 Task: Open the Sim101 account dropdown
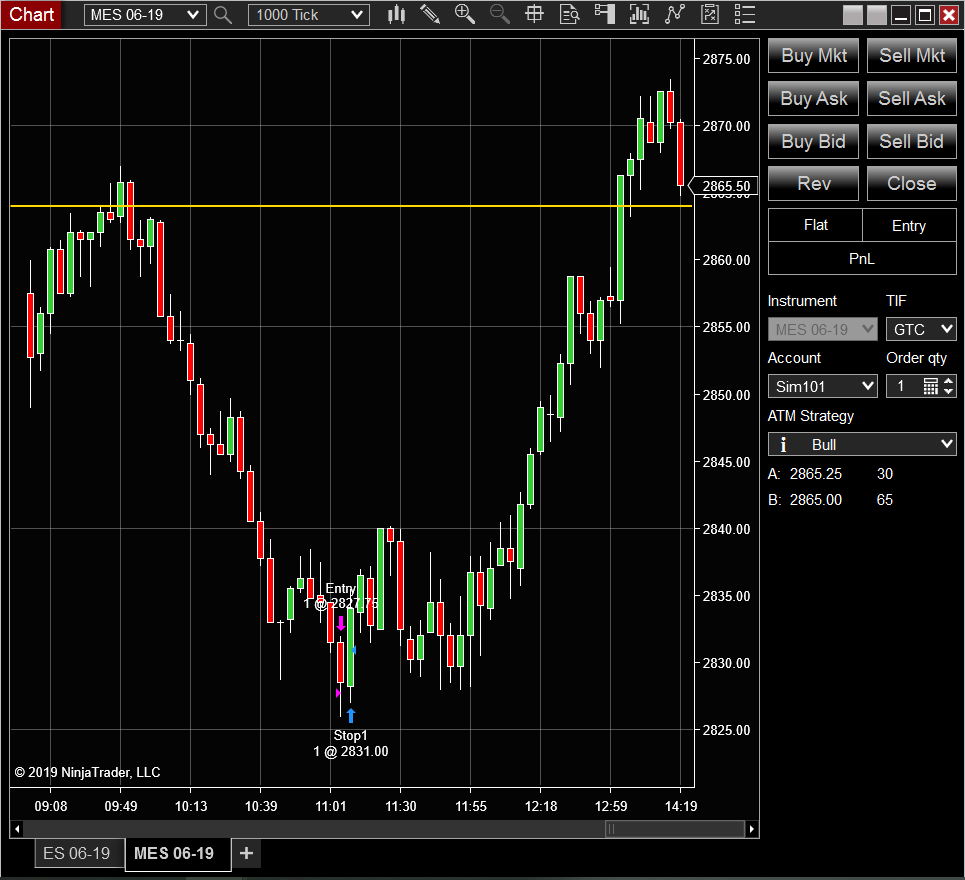[822, 386]
